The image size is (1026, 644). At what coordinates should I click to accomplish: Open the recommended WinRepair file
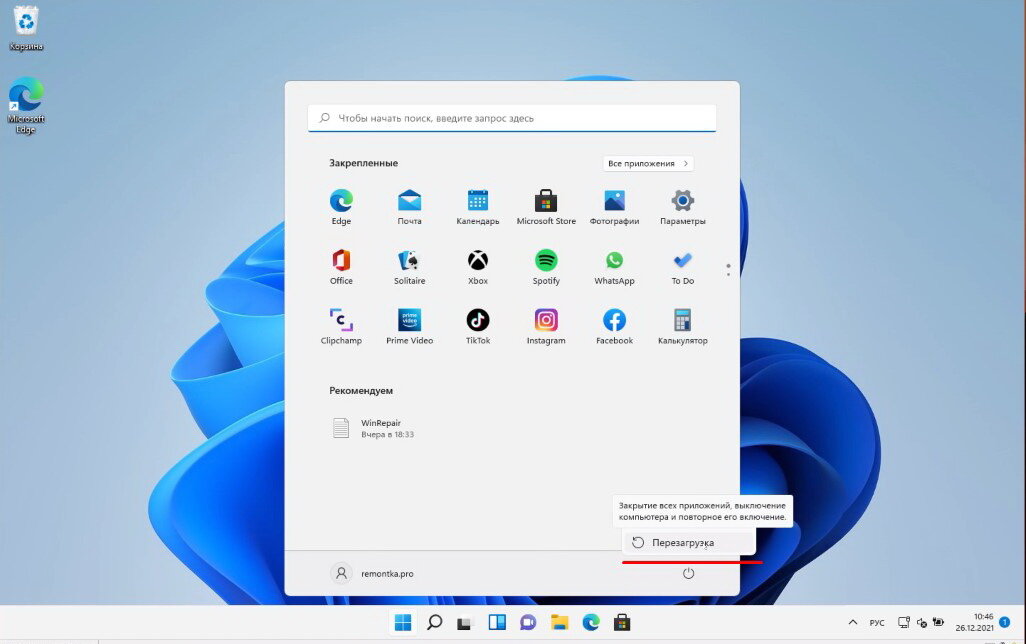point(374,428)
